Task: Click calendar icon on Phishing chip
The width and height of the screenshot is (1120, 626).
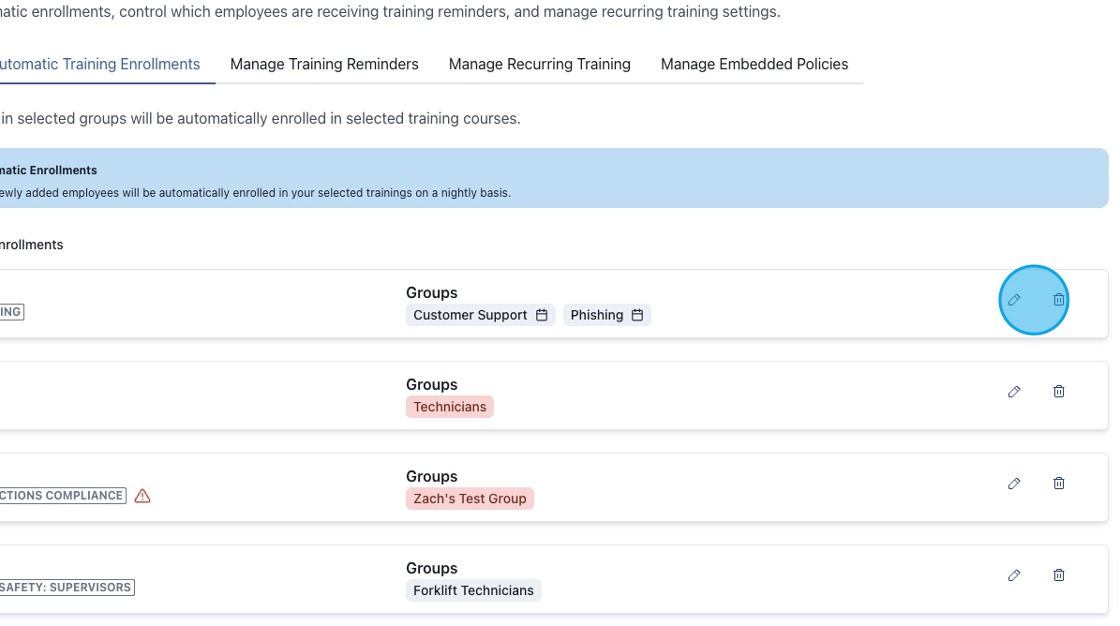Action: [x=637, y=315]
